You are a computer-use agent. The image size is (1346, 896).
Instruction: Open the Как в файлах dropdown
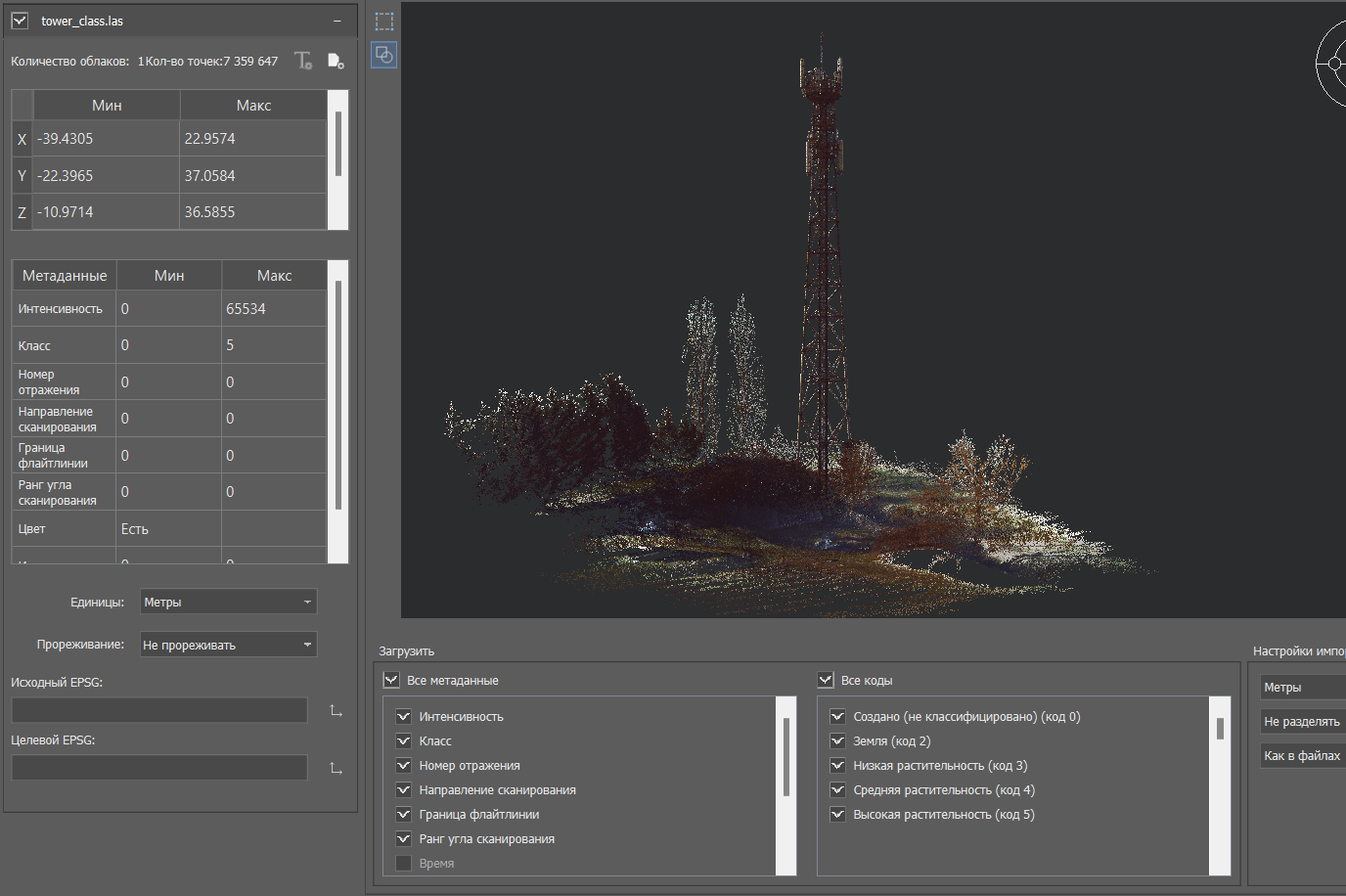[x=1302, y=756]
